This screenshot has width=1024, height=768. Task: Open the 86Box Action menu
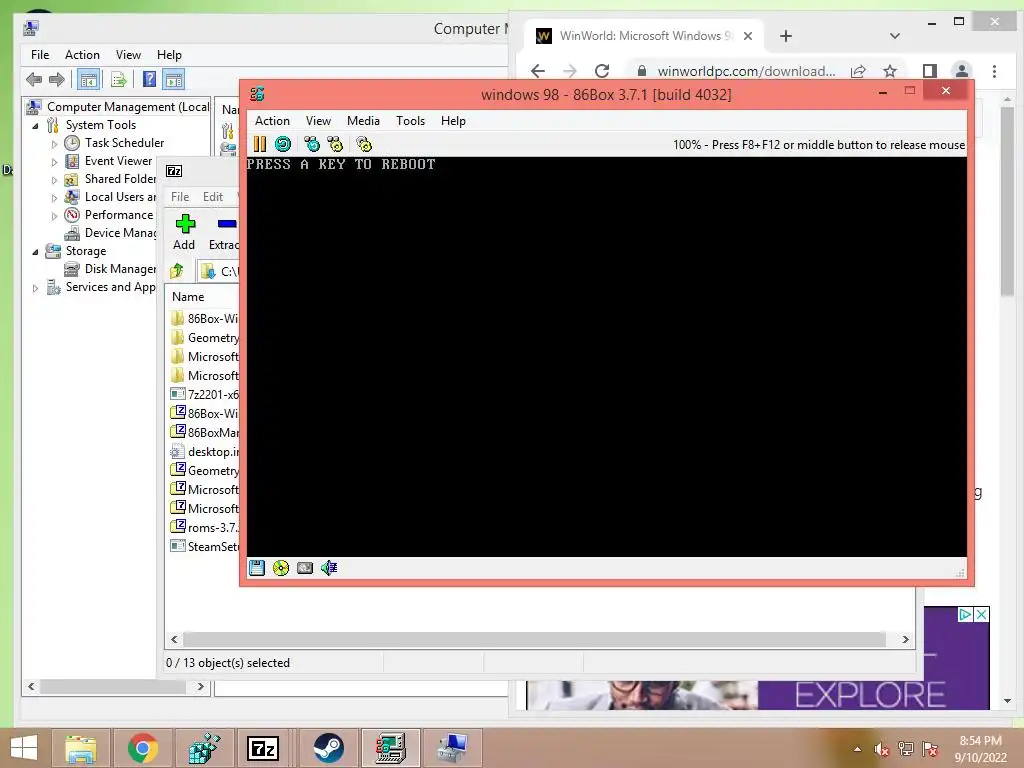[272, 121]
